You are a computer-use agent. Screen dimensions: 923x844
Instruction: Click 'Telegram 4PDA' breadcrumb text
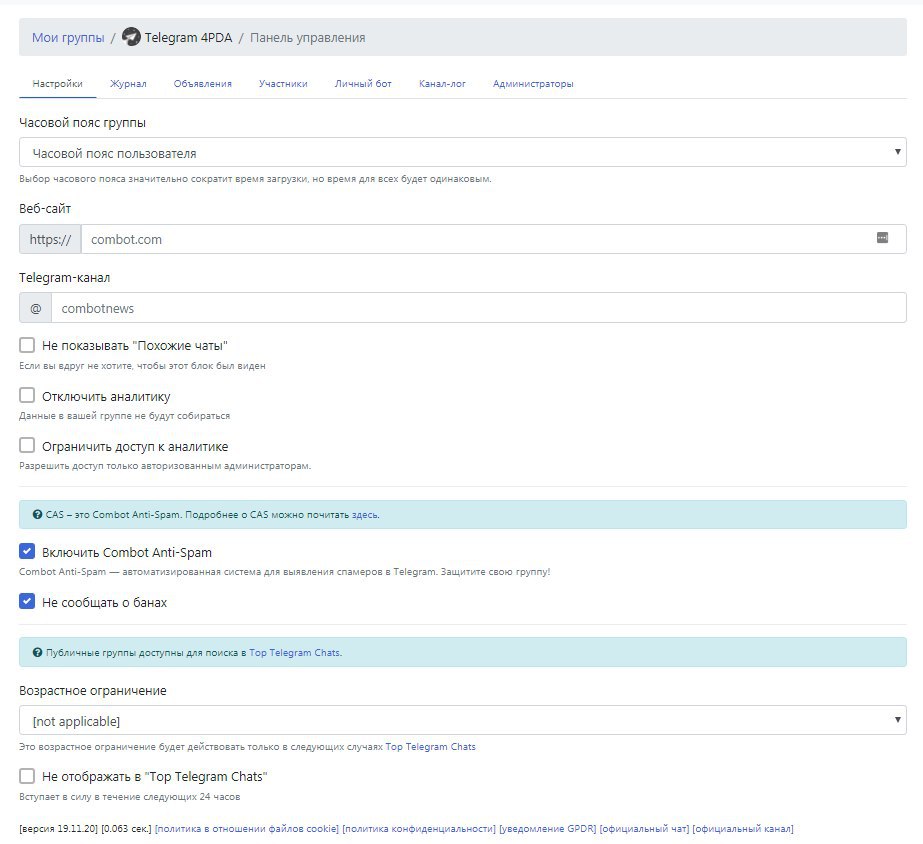188,38
